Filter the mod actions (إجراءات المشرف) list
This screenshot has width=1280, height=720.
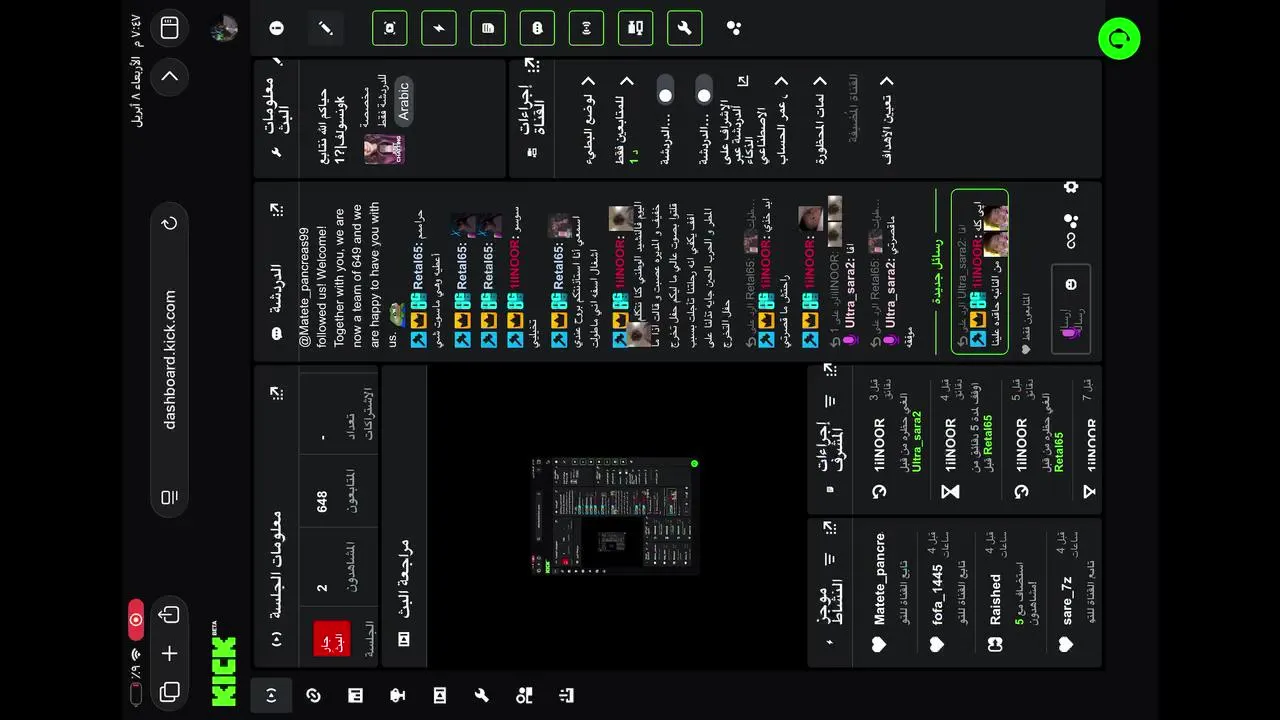click(x=830, y=400)
